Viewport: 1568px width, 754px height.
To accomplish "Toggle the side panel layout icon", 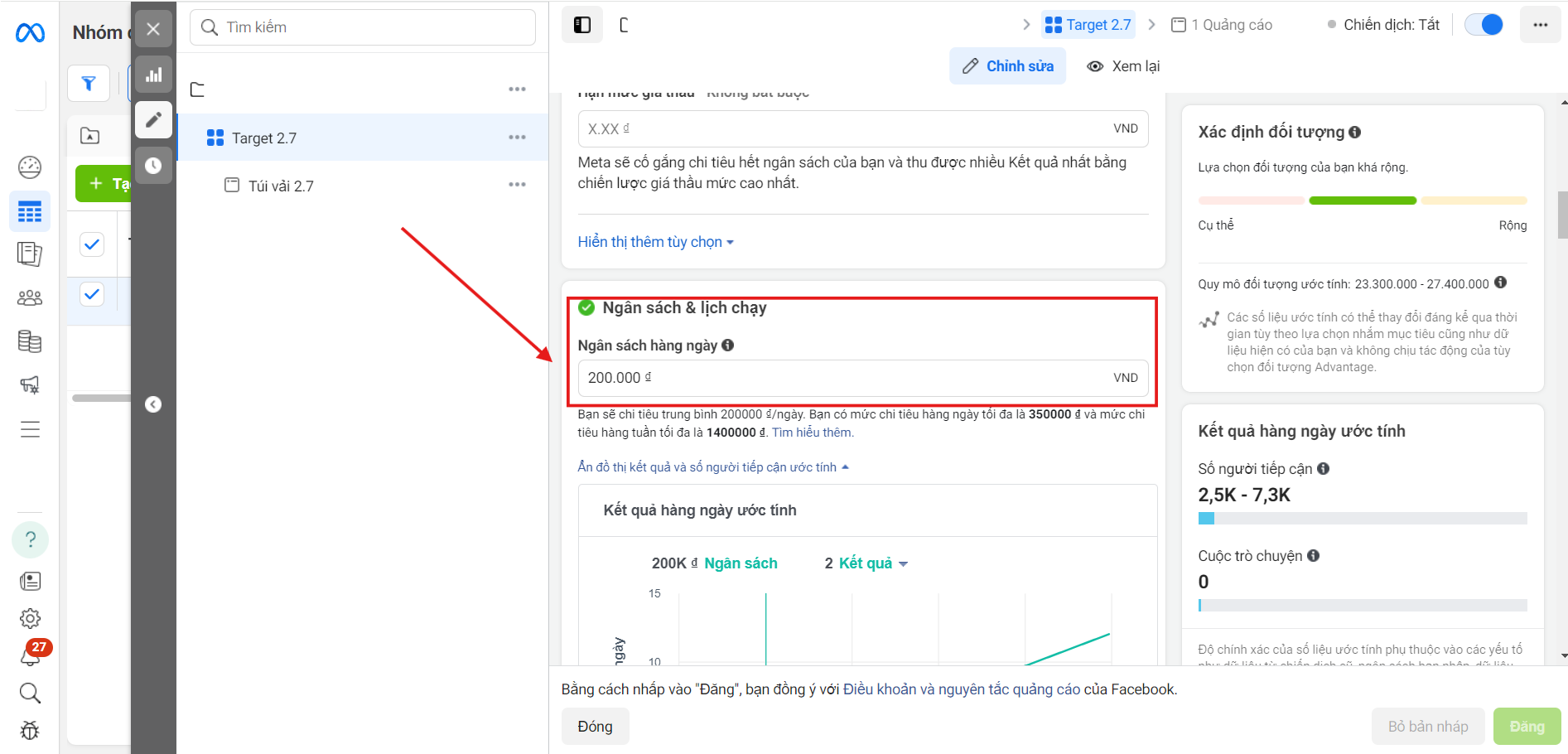I will pyautogui.click(x=582, y=25).
